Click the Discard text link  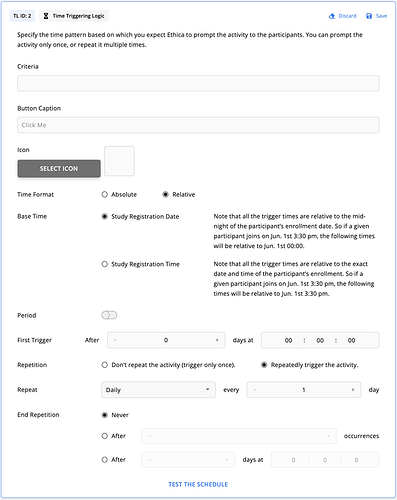(x=347, y=16)
